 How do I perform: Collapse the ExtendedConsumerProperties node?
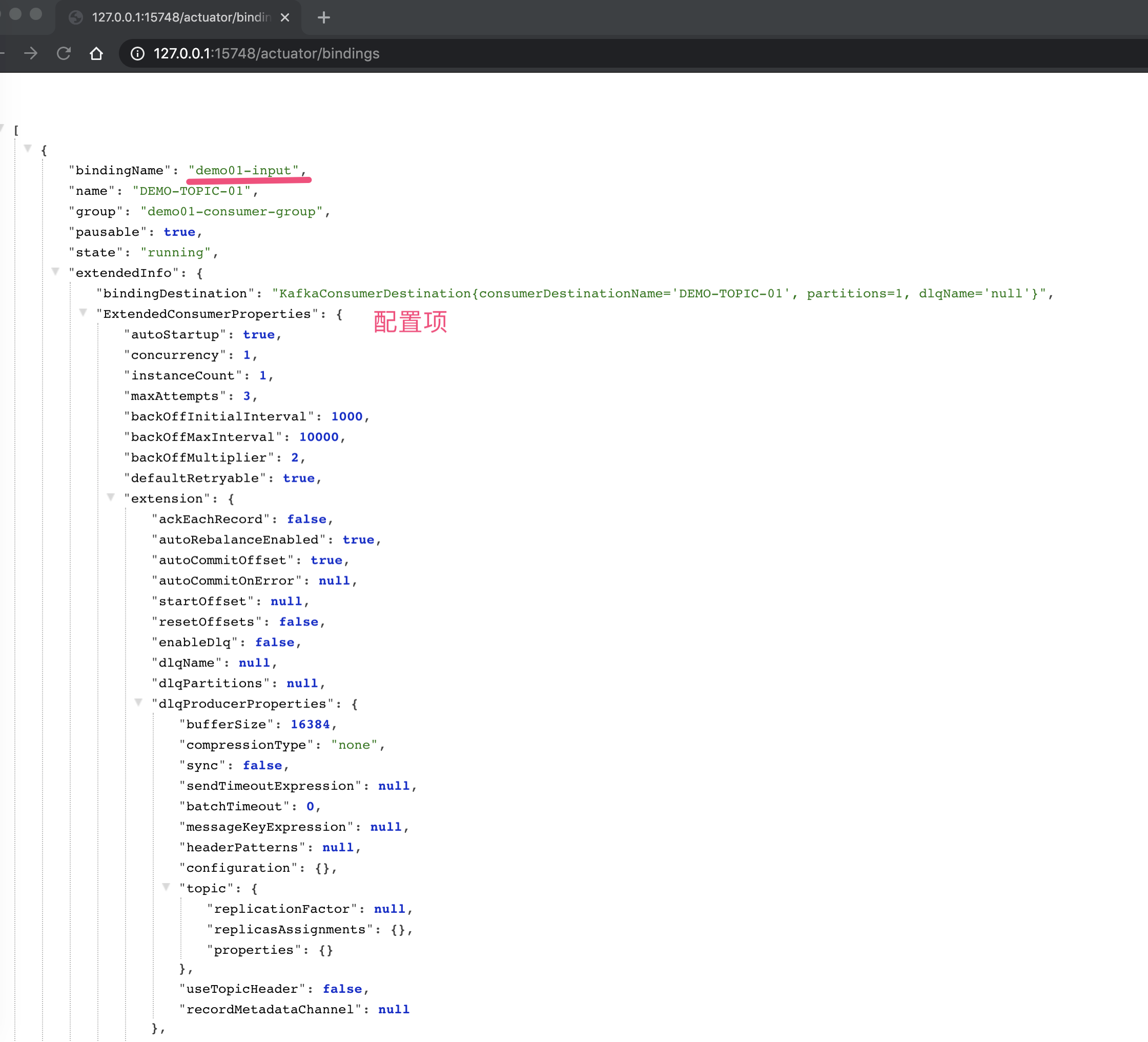(83, 313)
